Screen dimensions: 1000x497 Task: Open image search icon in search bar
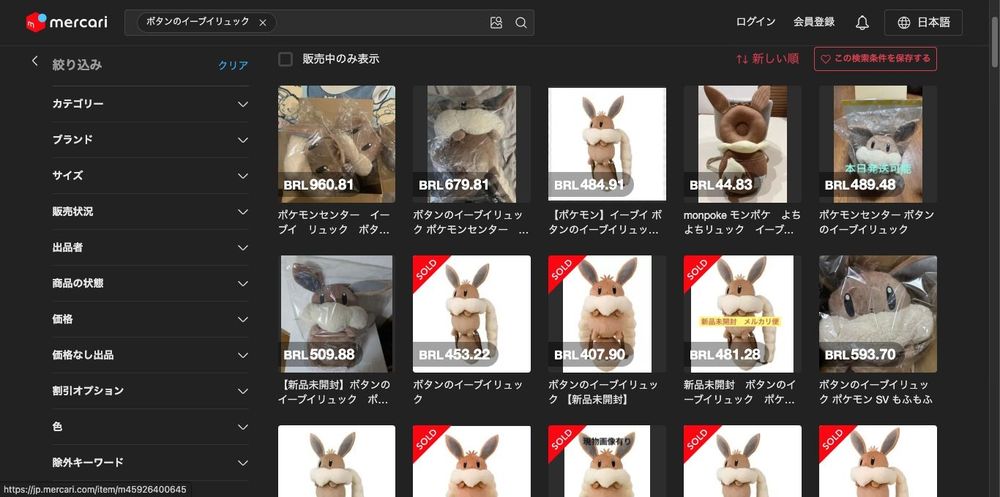tap(496, 22)
